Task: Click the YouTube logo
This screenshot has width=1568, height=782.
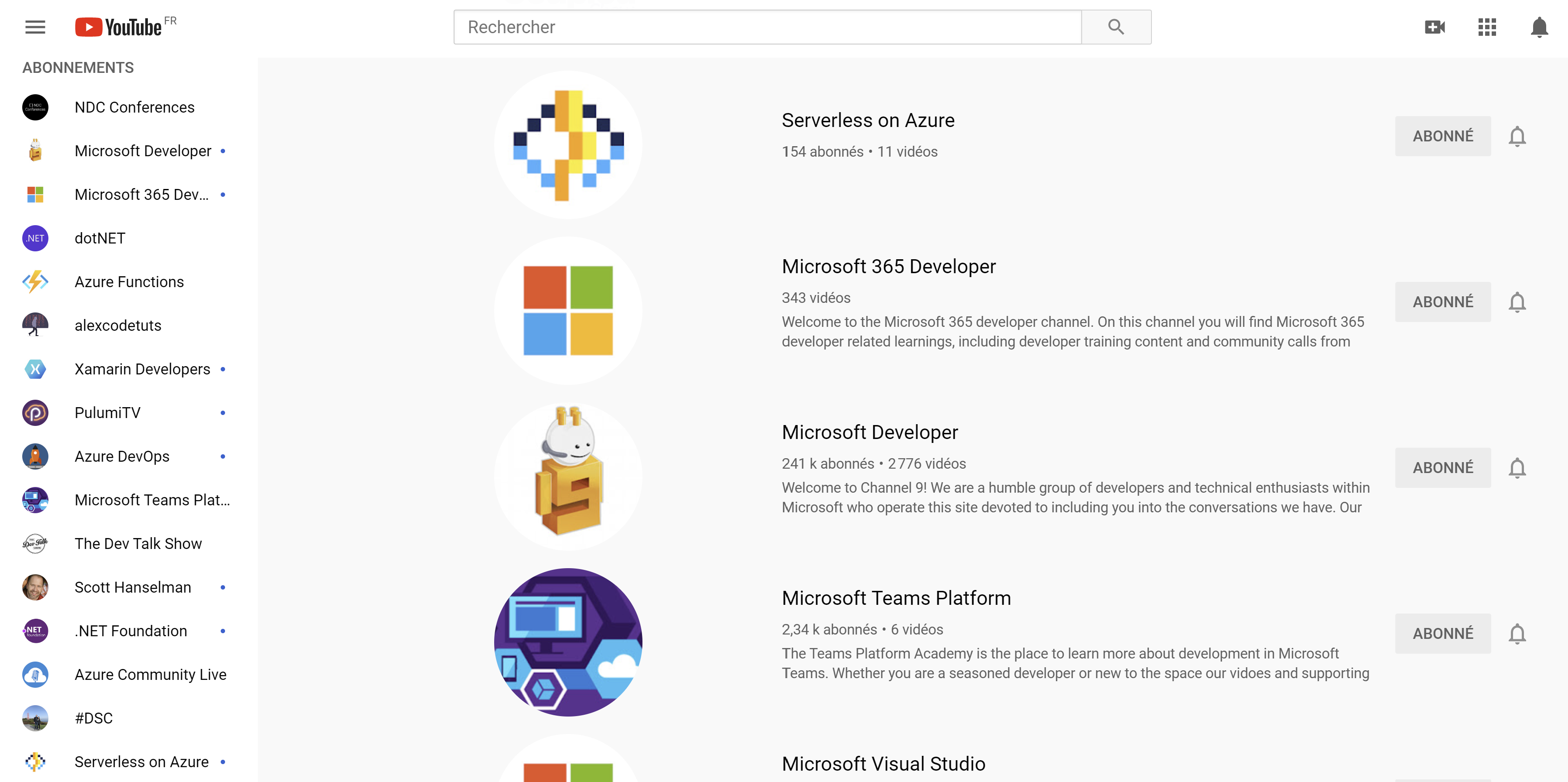Action: [120, 27]
